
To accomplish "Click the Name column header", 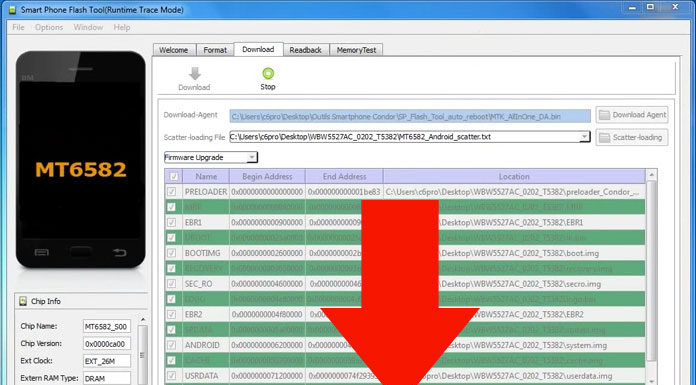I will (206, 177).
